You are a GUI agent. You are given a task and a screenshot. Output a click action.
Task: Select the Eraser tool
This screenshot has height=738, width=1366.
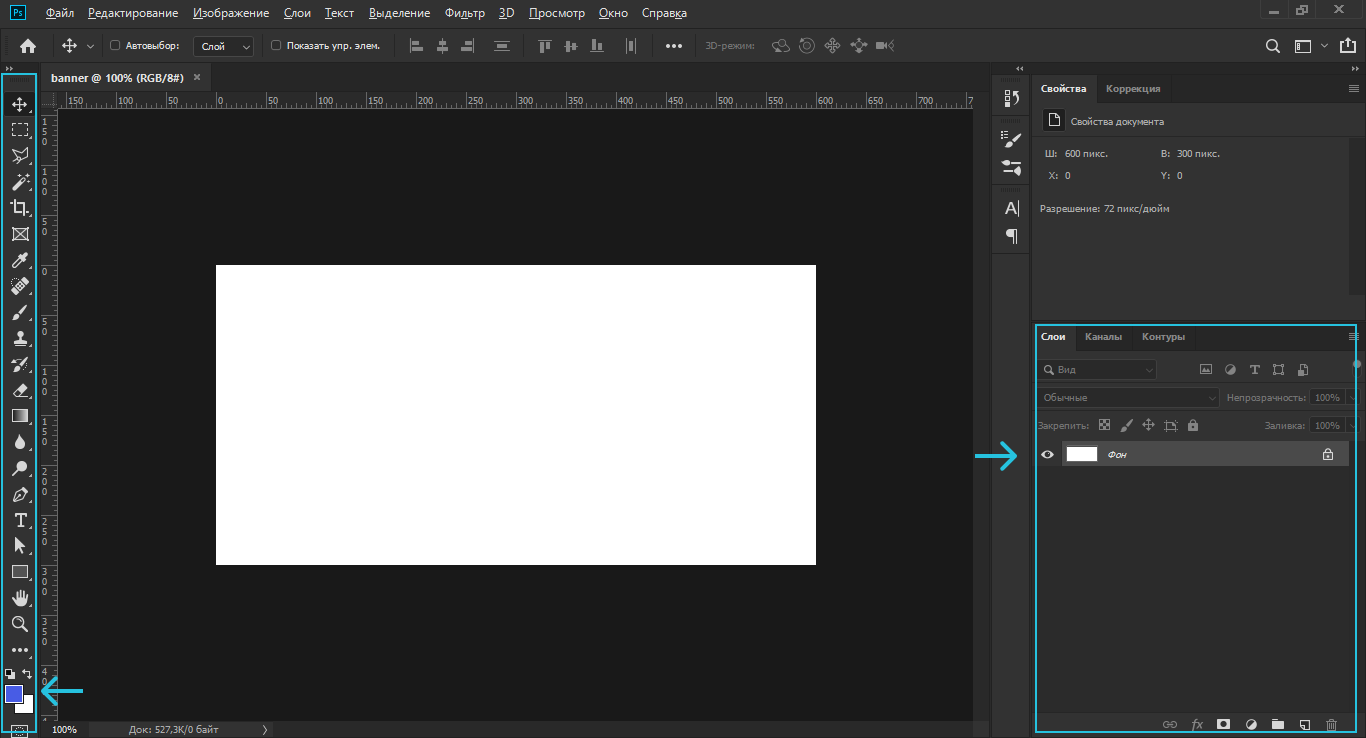point(20,390)
